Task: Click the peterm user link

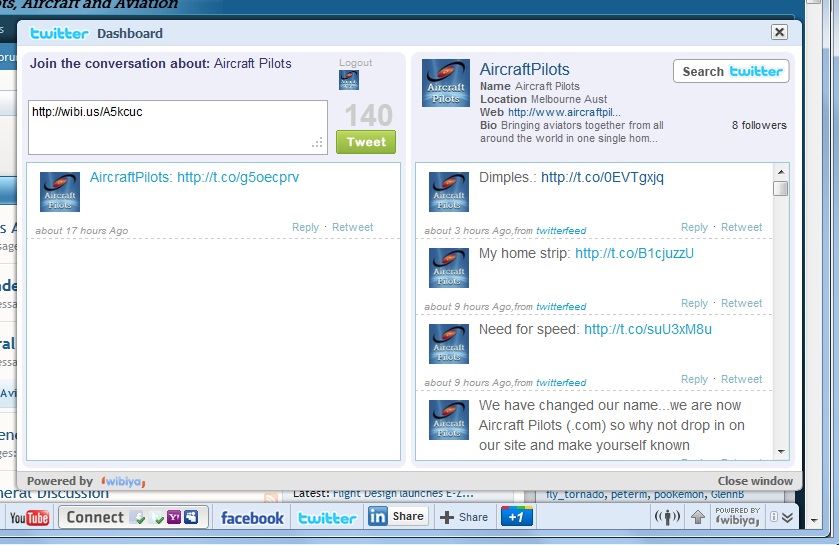Action: click(628, 494)
